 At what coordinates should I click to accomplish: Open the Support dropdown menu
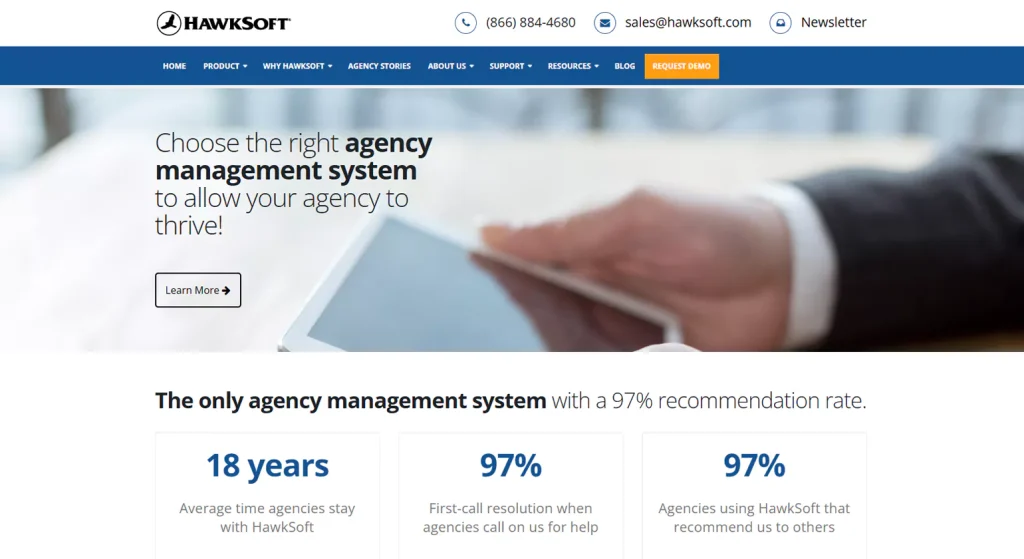510,66
